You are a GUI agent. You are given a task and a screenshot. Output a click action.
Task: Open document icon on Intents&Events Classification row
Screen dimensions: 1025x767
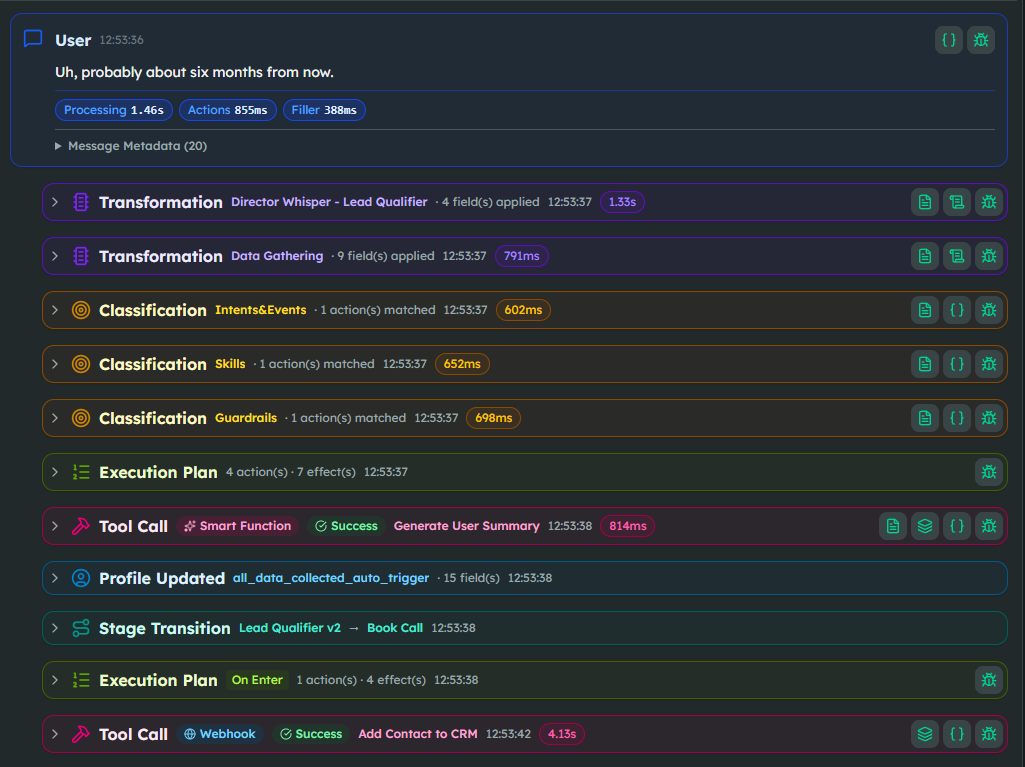click(924, 310)
